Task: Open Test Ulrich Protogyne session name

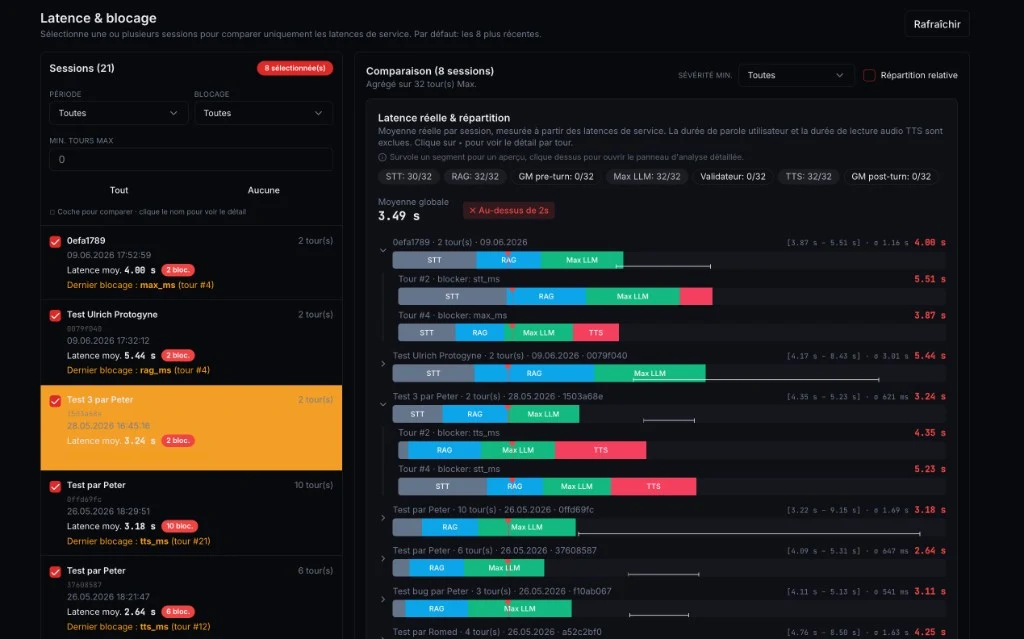Action: [112, 314]
